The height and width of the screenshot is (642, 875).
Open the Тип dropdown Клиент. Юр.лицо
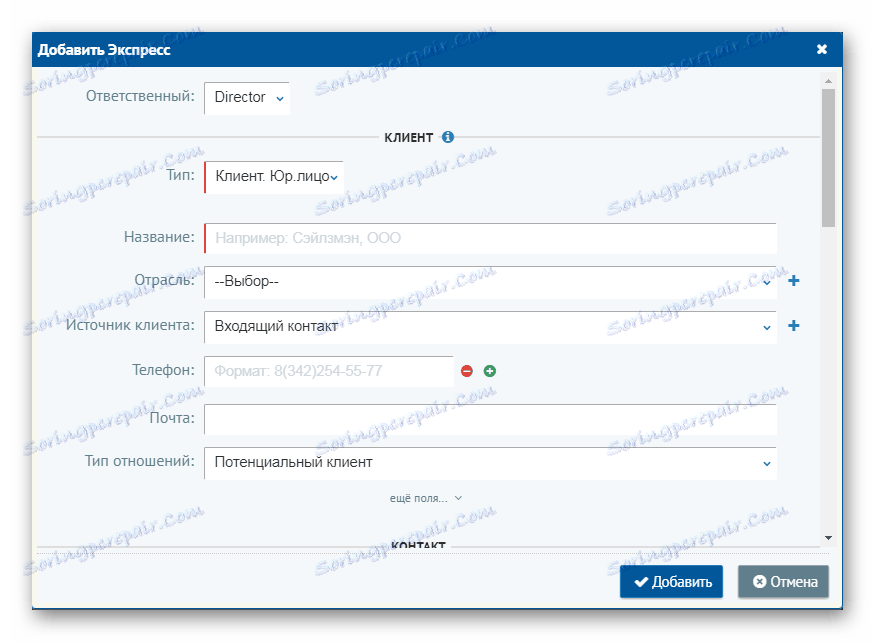[274, 177]
